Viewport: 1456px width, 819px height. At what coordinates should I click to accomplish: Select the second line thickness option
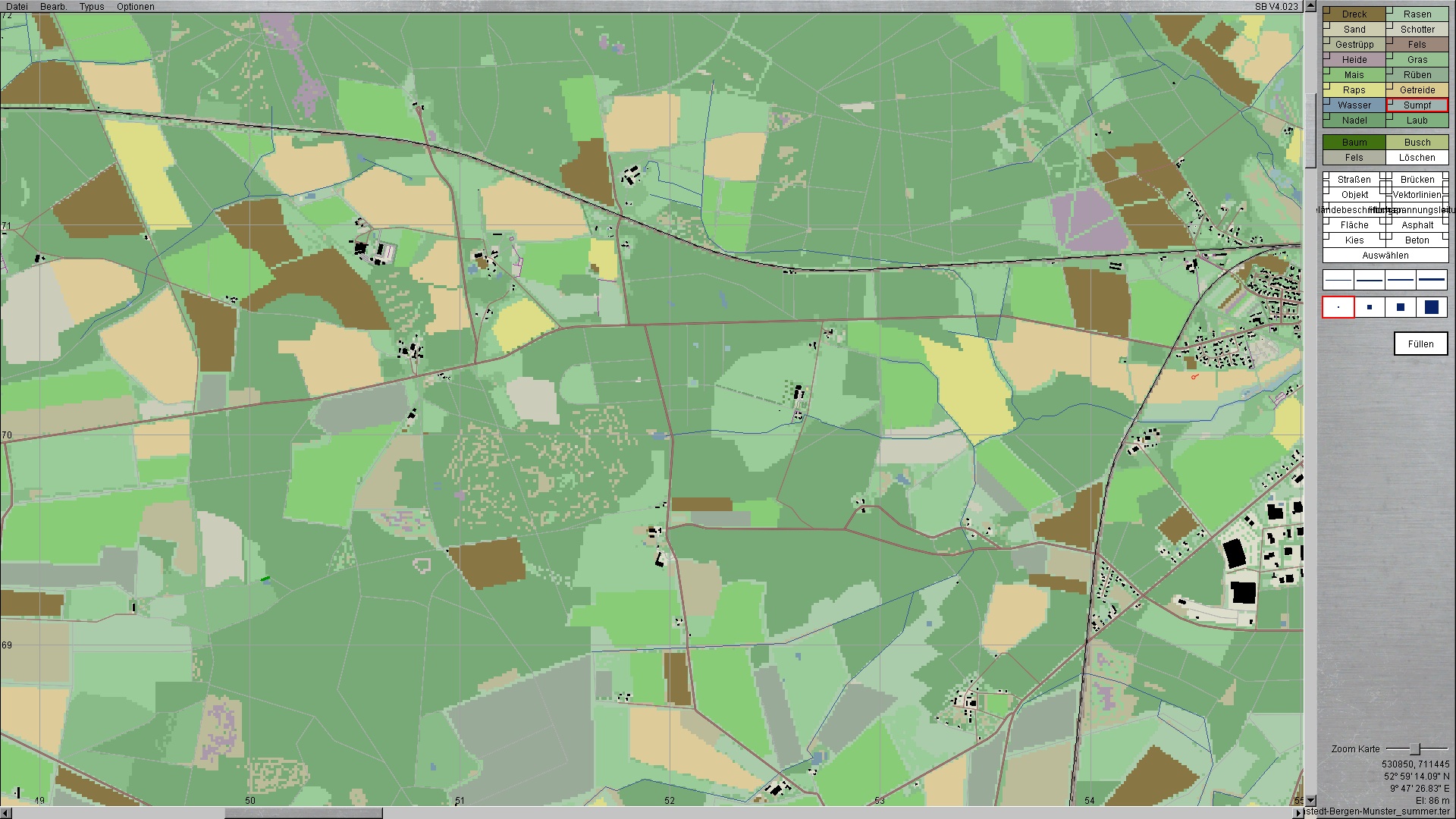(x=1370, y=281)
